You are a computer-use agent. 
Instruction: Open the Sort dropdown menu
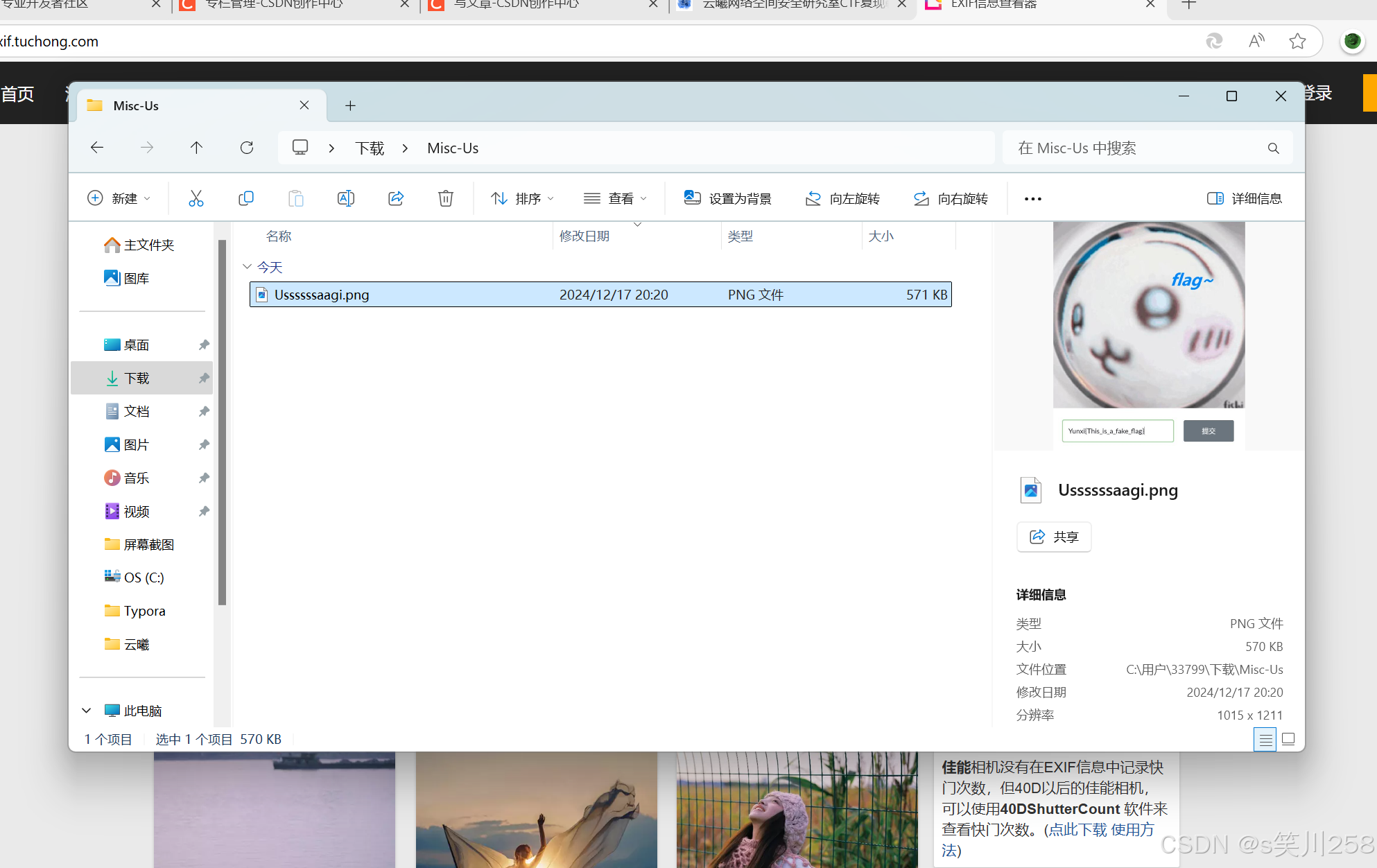[523, 199]
